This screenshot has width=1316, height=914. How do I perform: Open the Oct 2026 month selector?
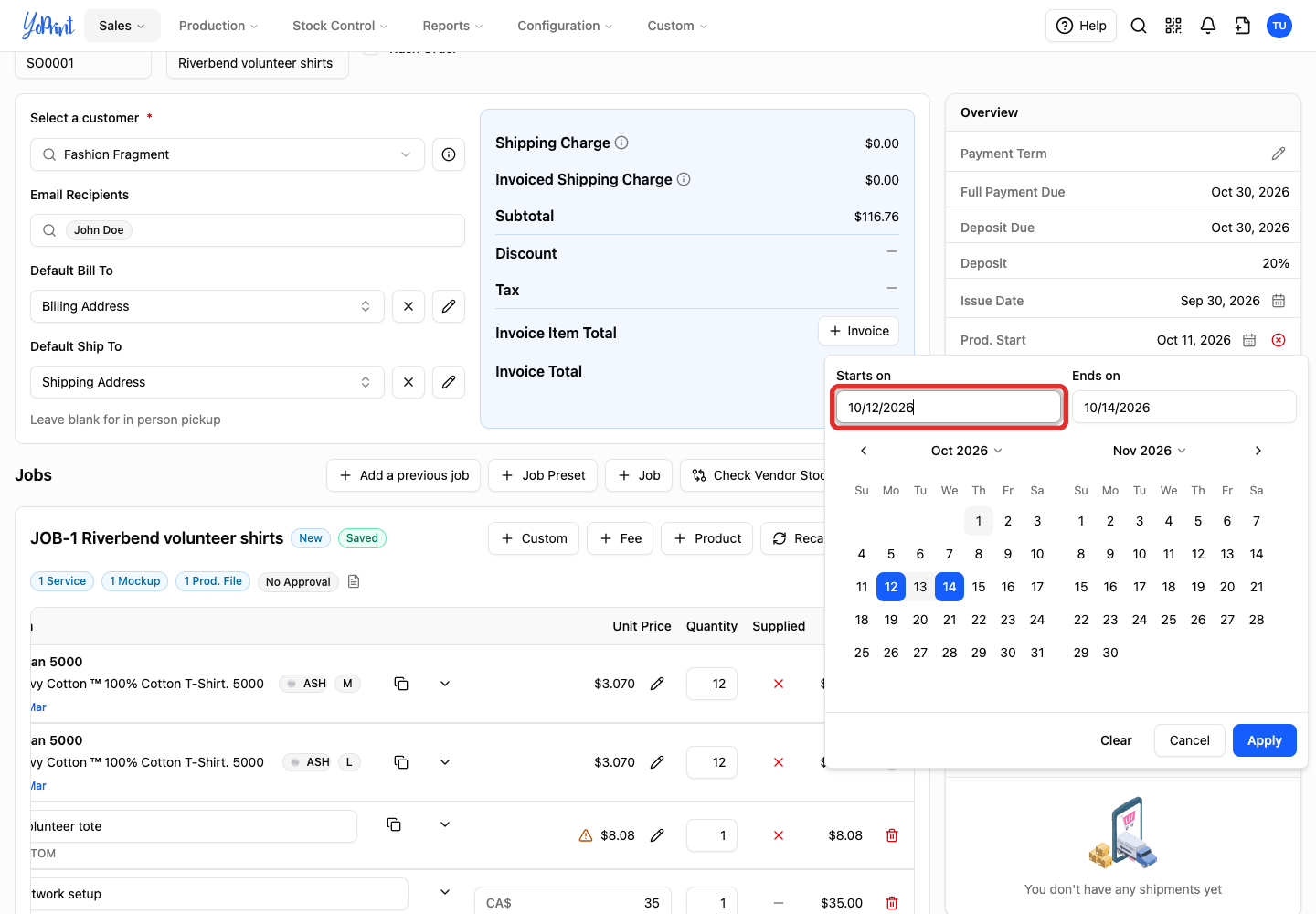pos(967,451)
